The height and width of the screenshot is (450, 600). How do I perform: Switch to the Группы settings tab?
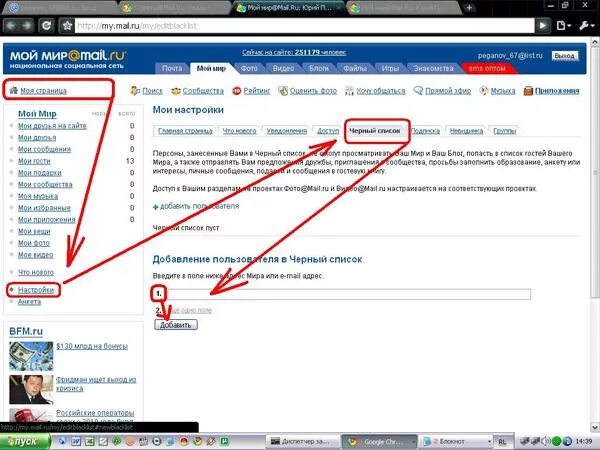[505, 131]
